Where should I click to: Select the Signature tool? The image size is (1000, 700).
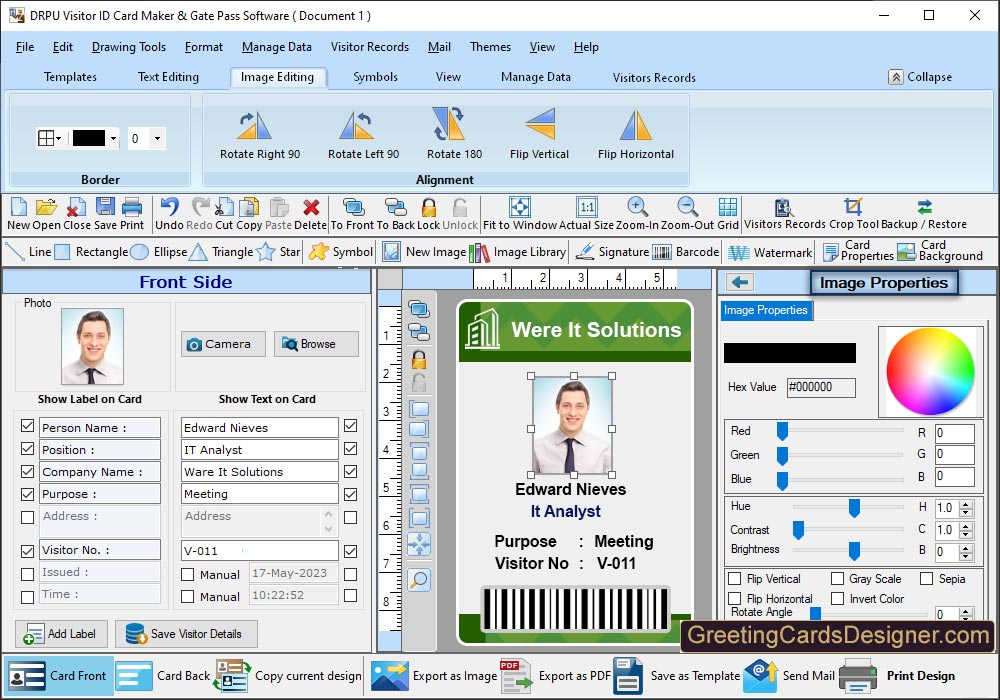[612, 252]
